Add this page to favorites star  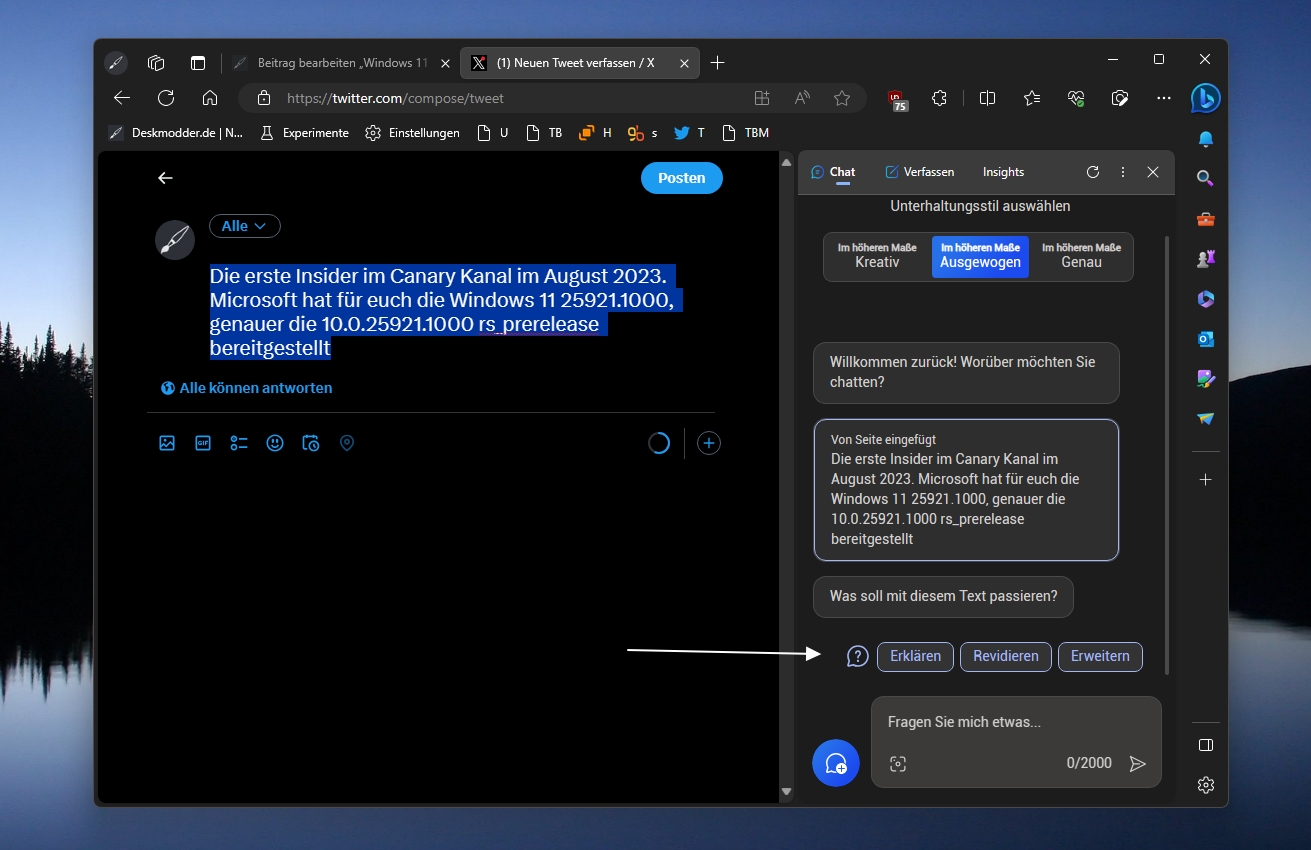(x=842, y=98)
